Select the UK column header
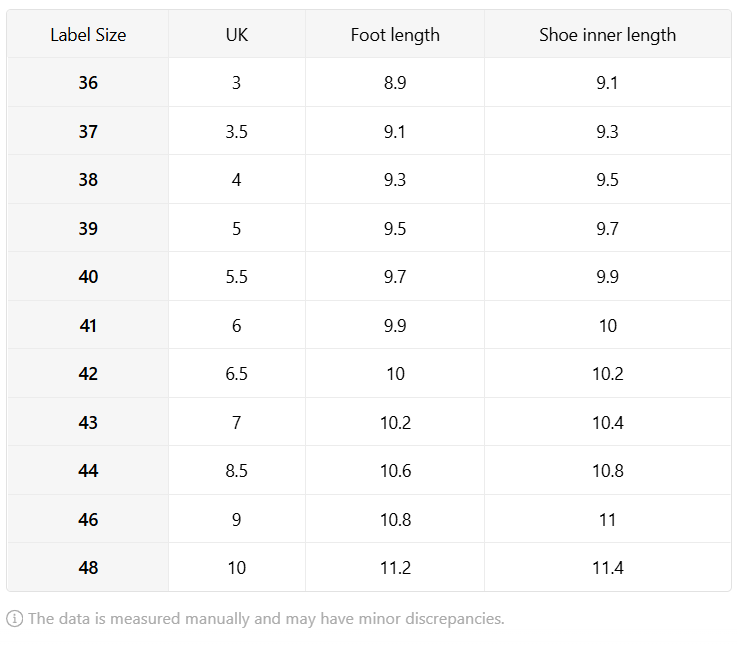This screenshot has height=645, width=737. tap(237, 34)
